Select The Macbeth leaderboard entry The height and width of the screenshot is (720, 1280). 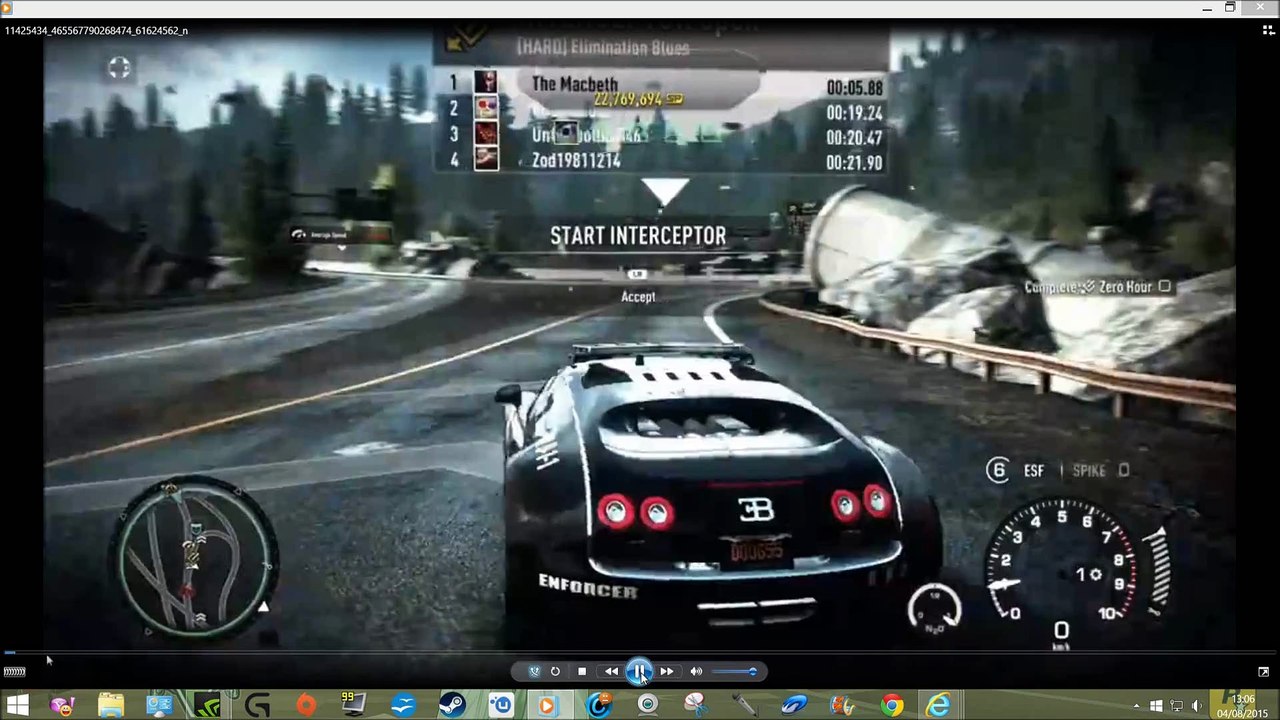pyautogui.click(x=574, y=84)
